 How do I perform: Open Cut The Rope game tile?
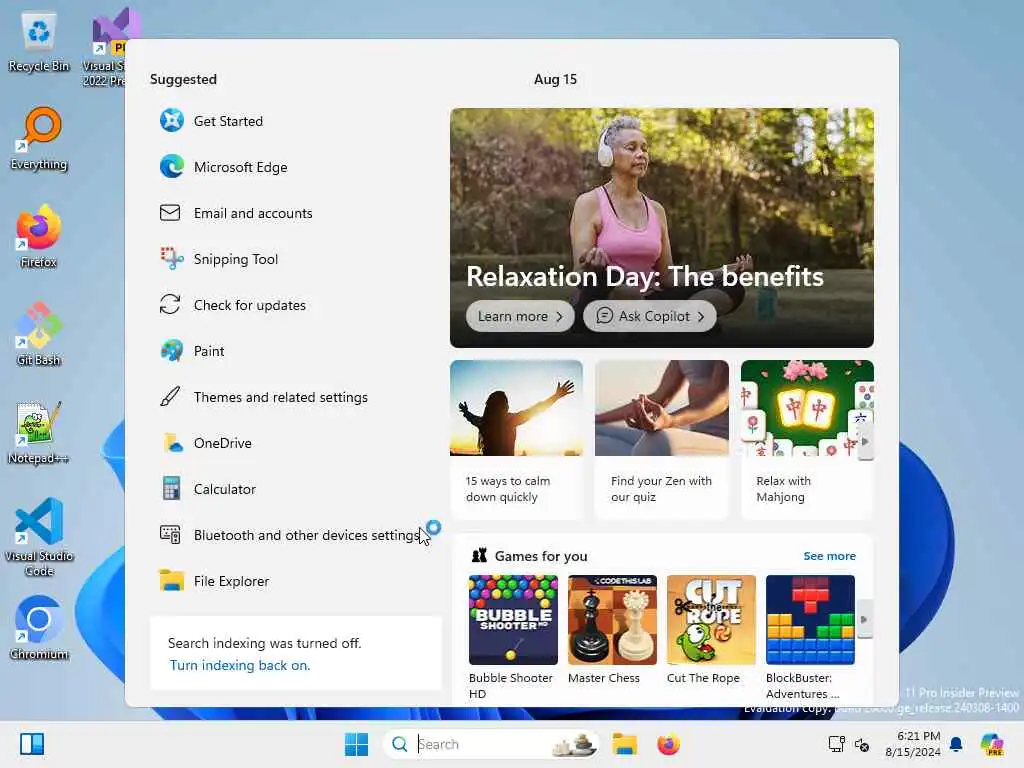pyautogui.click(x=711, y=630)
